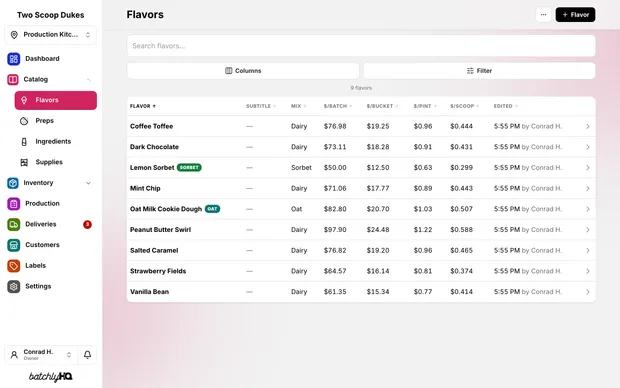620x388 pixels.
Task: Open the Labels tag icon
Action: coord(14,266)
